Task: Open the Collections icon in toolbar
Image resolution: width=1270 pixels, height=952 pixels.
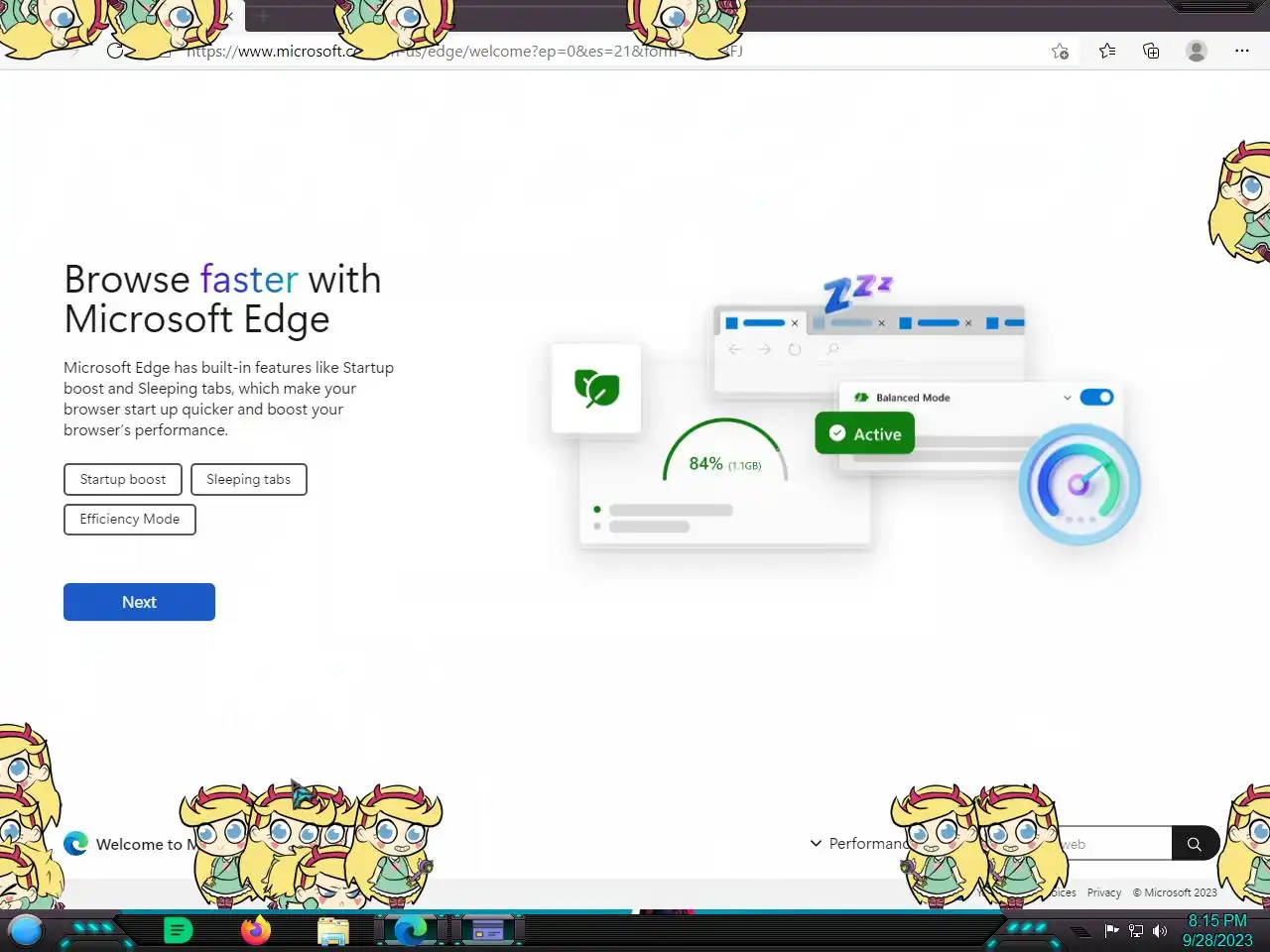Action: tap(1151, 51)
